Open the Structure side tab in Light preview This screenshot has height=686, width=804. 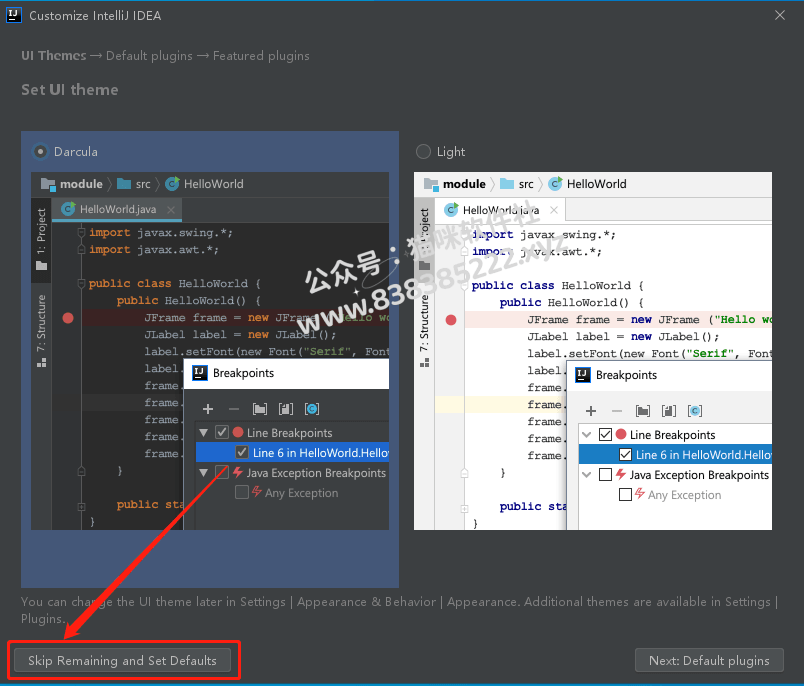424,331
